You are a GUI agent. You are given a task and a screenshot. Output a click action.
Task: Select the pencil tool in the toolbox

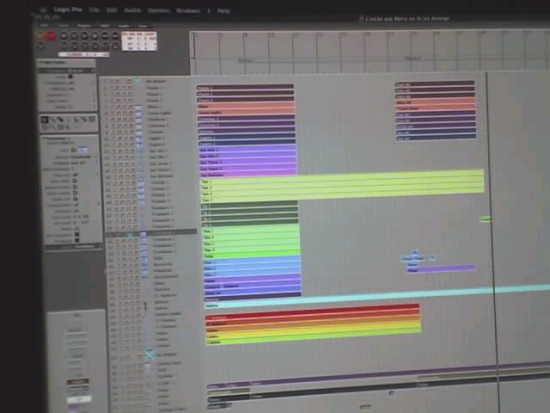pyautogui.click(x=53, y=120)
